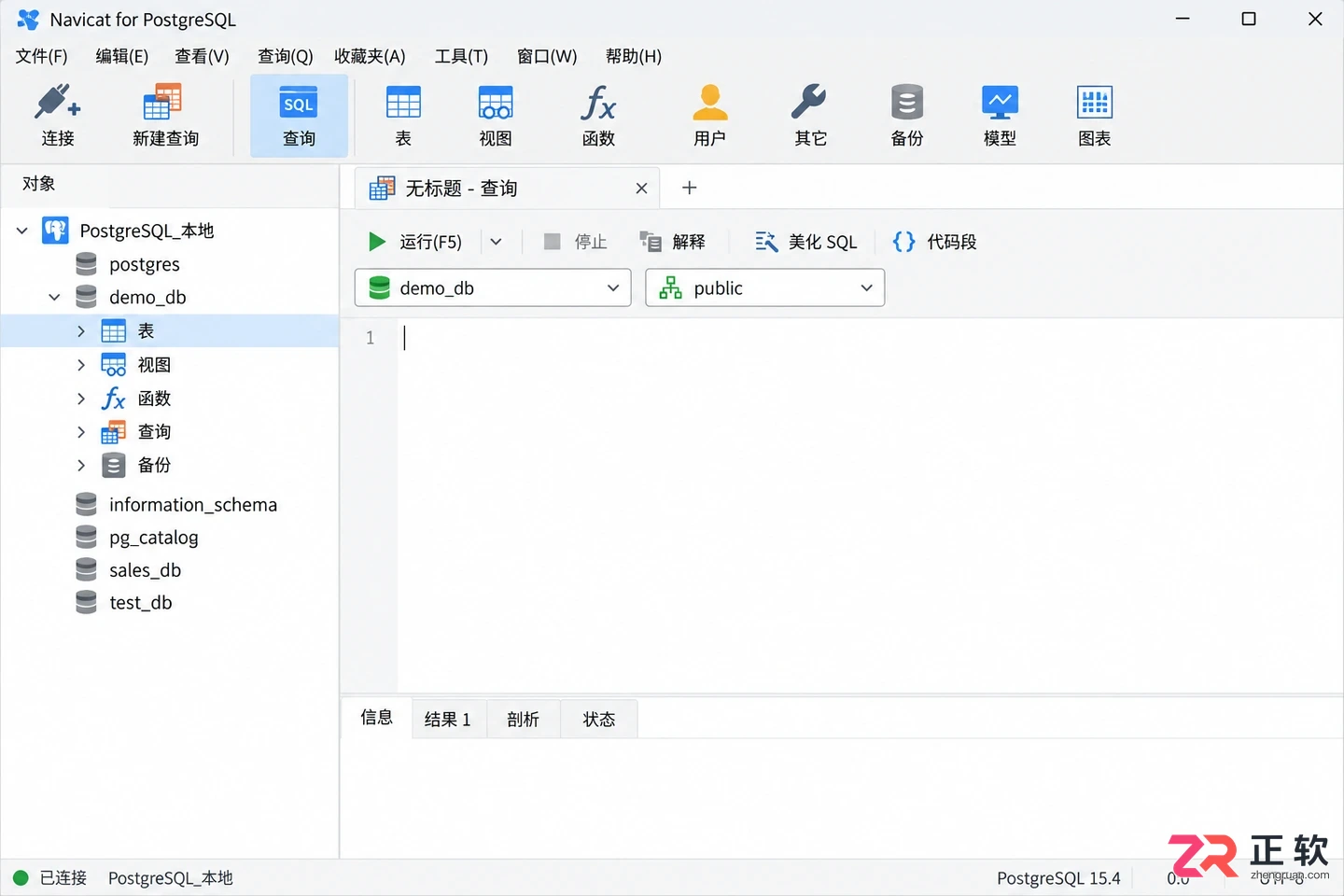Switch to the 状态 tab
The height and width of the screenshot is (896, 1344).
599,719
